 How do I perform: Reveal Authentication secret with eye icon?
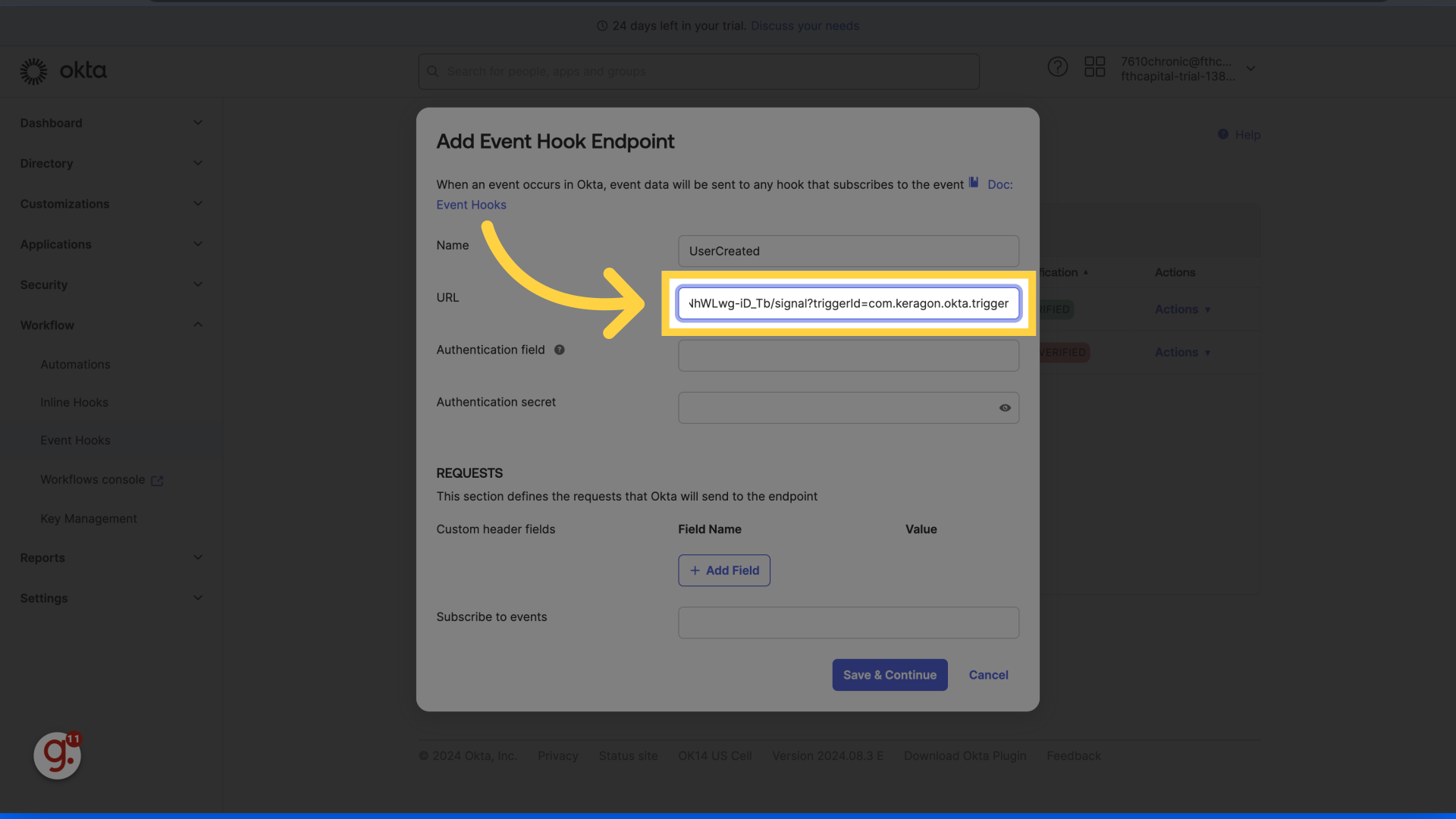(1005, 408)
